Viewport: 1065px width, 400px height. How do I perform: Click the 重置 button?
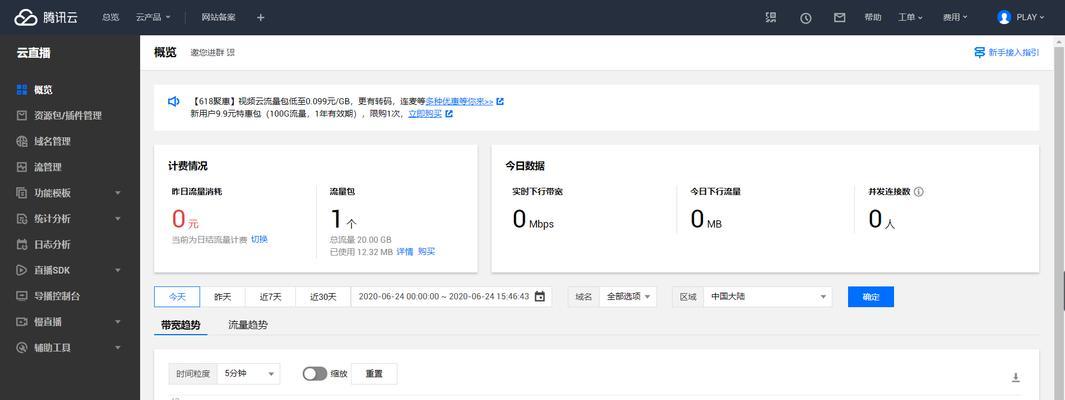click(374, 374)
